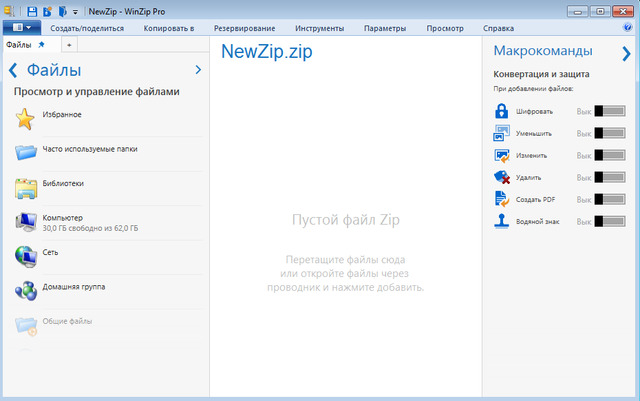The height and width of the screenshot is (401, 640).
Task: Click the right chevron in Файлы header
Action: (198, 70)
